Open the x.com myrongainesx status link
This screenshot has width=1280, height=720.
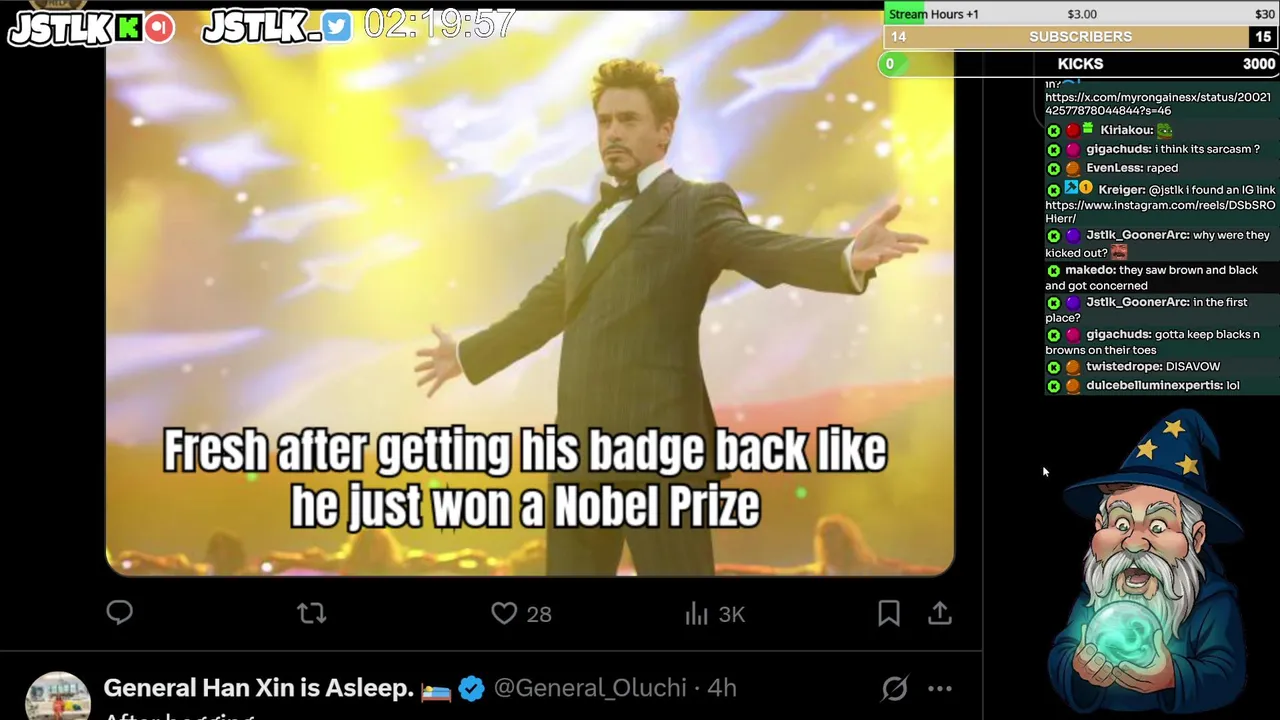click(1158, 104)
